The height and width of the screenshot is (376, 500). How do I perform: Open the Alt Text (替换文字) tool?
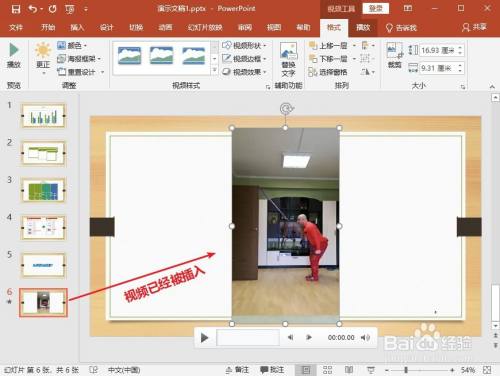[x=288, y=59]
